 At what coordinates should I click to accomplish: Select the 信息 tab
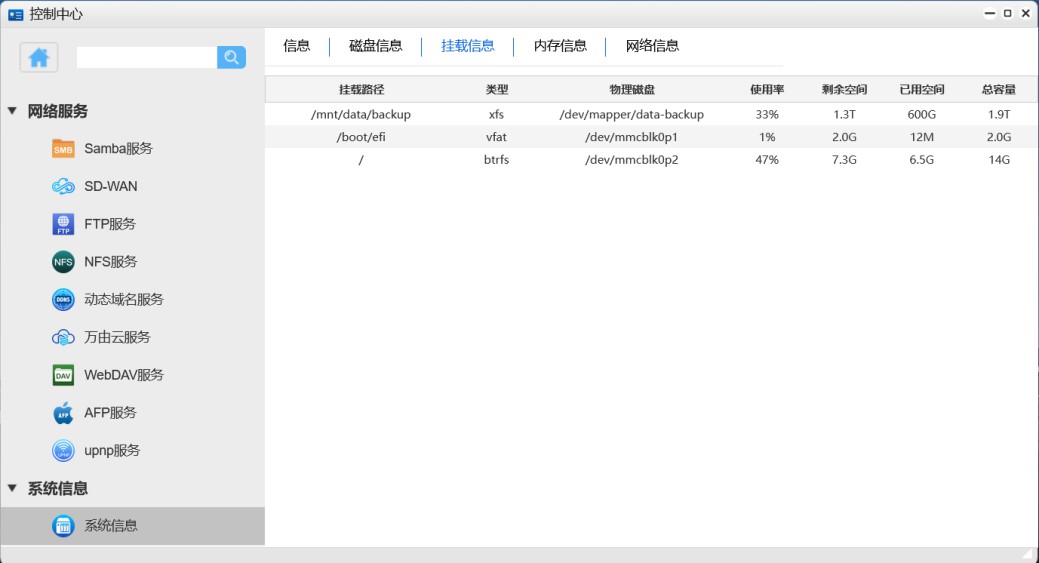(297, 46)
